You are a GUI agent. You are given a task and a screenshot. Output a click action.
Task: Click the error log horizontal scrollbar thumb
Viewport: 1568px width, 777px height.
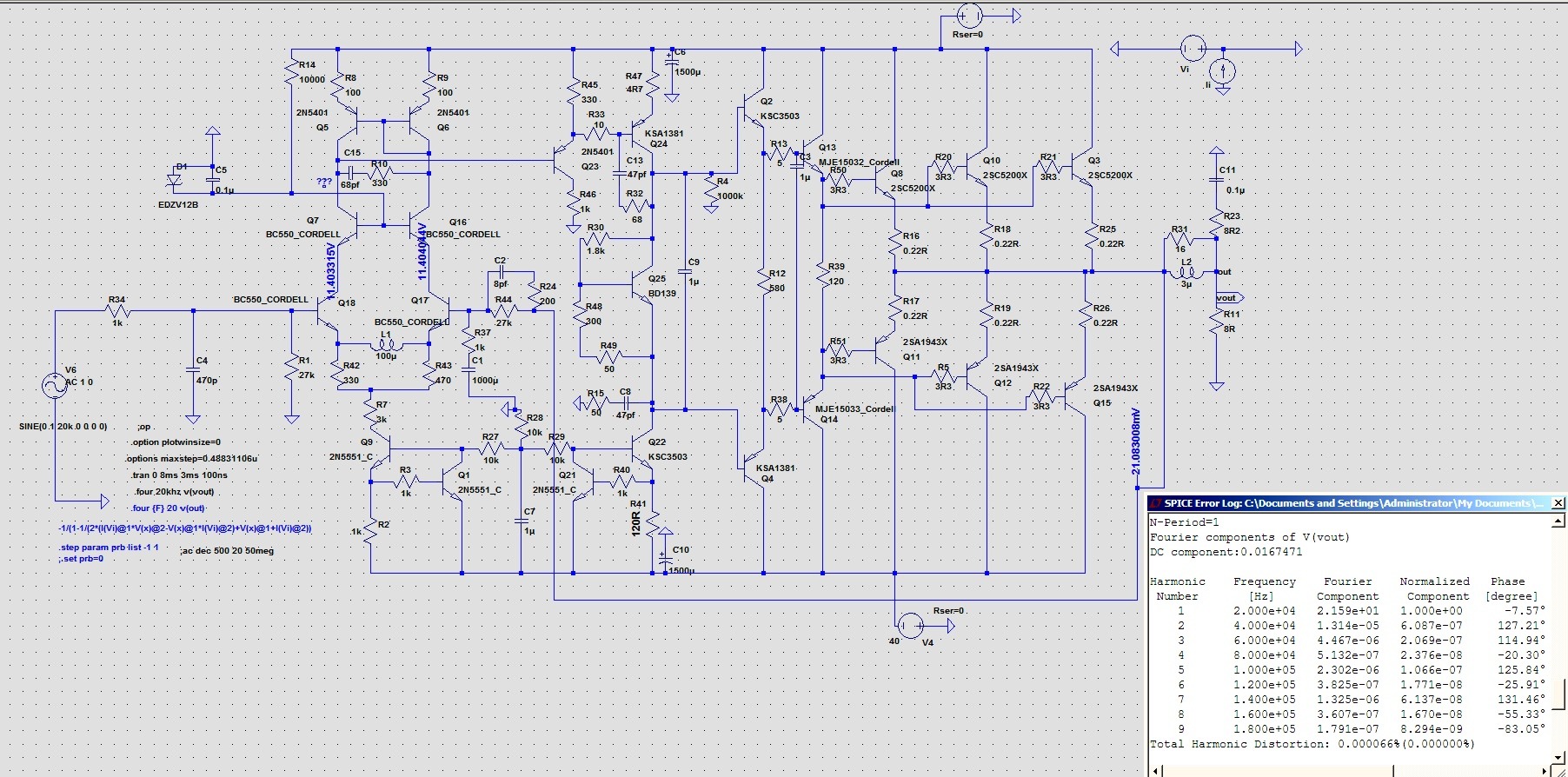(1278, 770)
